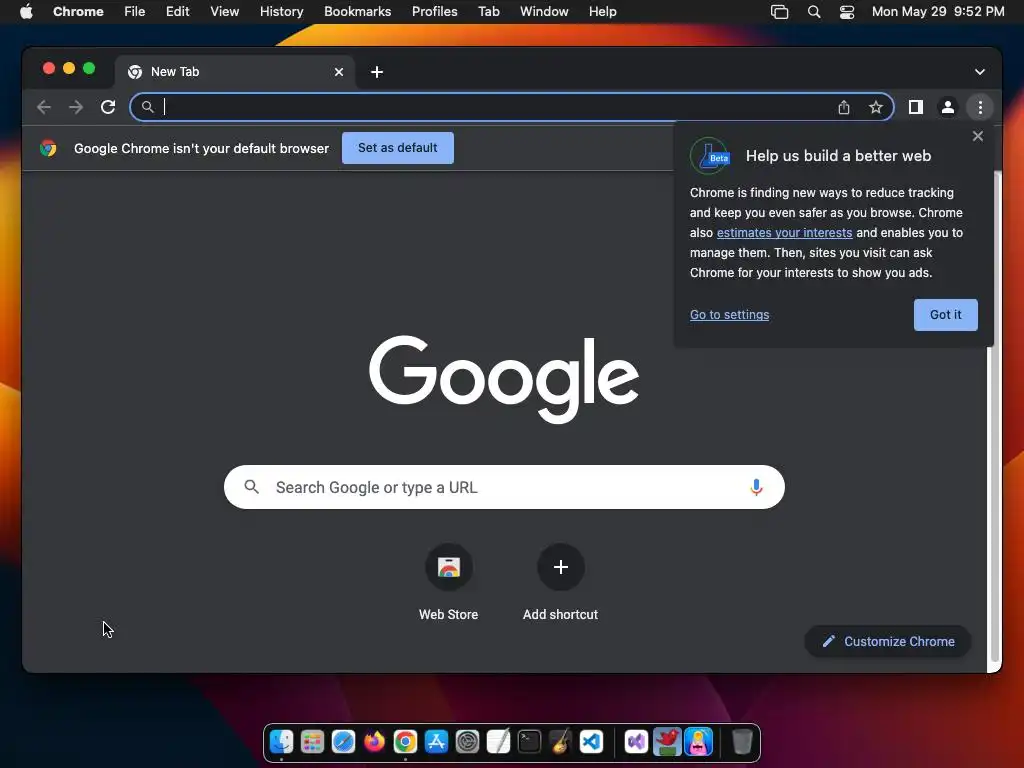Viewport: 1024px width, 768px height.
Task: Click the red bird app in dock
Action: (667, 742)
